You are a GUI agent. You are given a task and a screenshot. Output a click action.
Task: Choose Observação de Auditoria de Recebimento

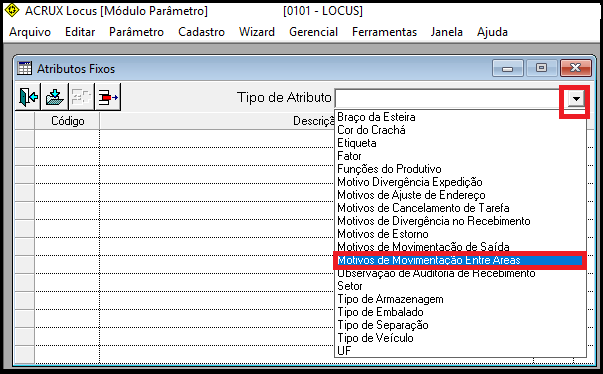pyautogui.click(x=460, y=273)
